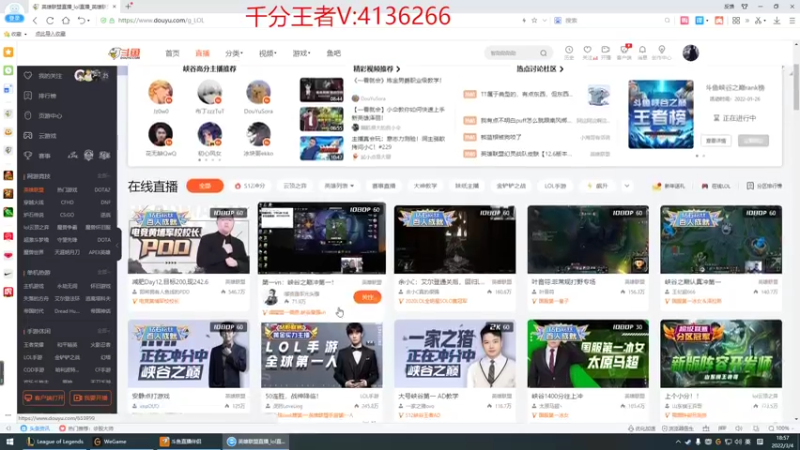Click the search magnifier icon
The width and height of the screenshot is (800, 450).
544,53
